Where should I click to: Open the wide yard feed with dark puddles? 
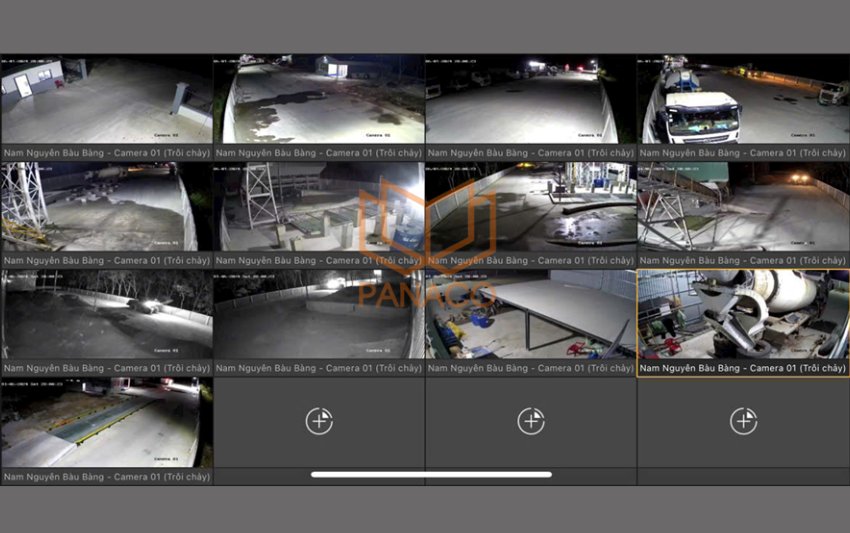318,100
